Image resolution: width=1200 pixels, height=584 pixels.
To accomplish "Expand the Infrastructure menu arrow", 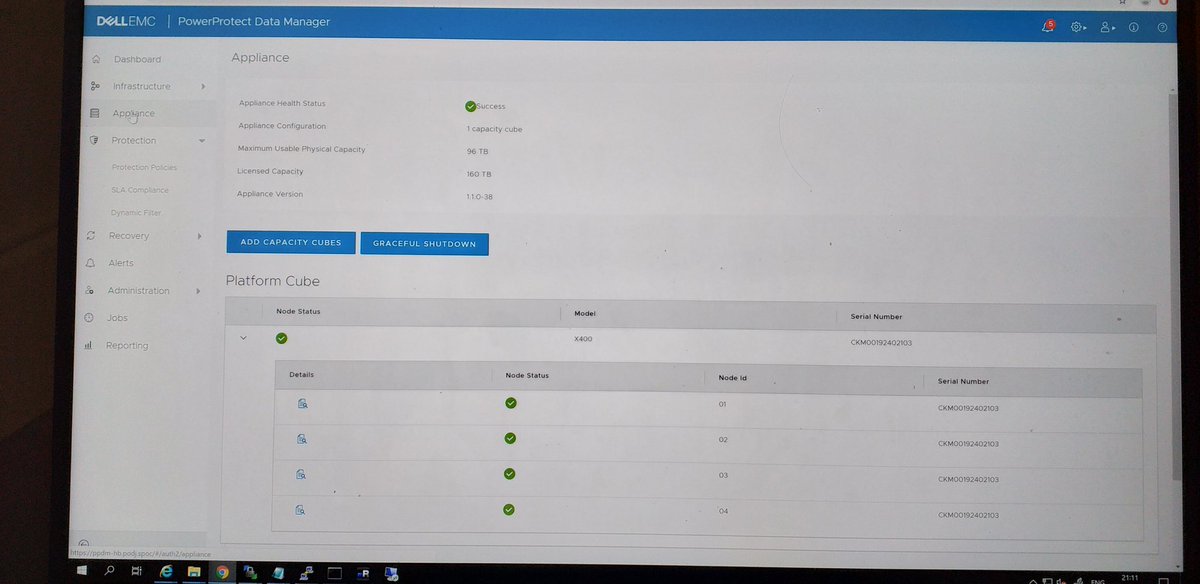I will click(203, 86).
